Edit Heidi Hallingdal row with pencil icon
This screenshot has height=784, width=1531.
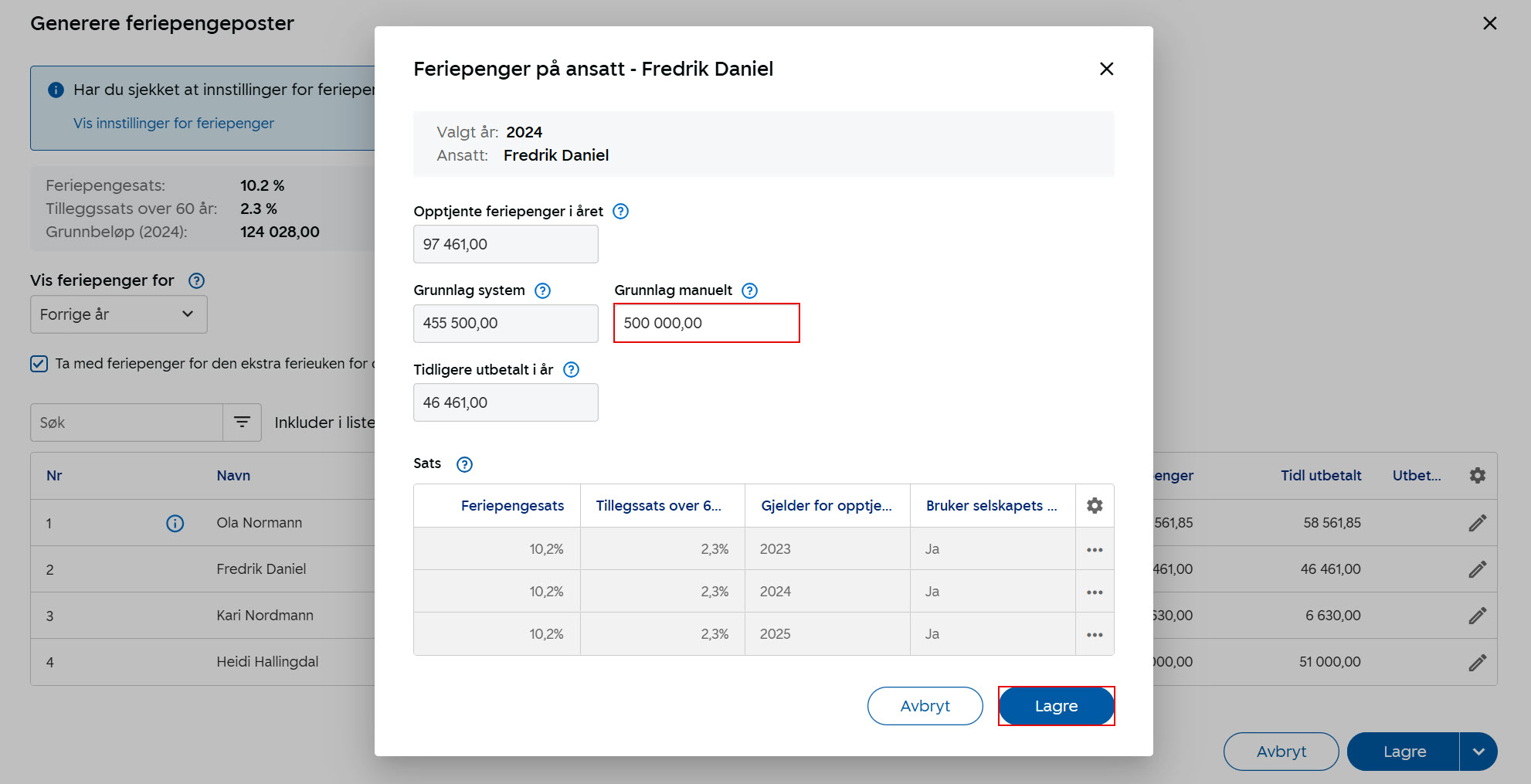1477,663
